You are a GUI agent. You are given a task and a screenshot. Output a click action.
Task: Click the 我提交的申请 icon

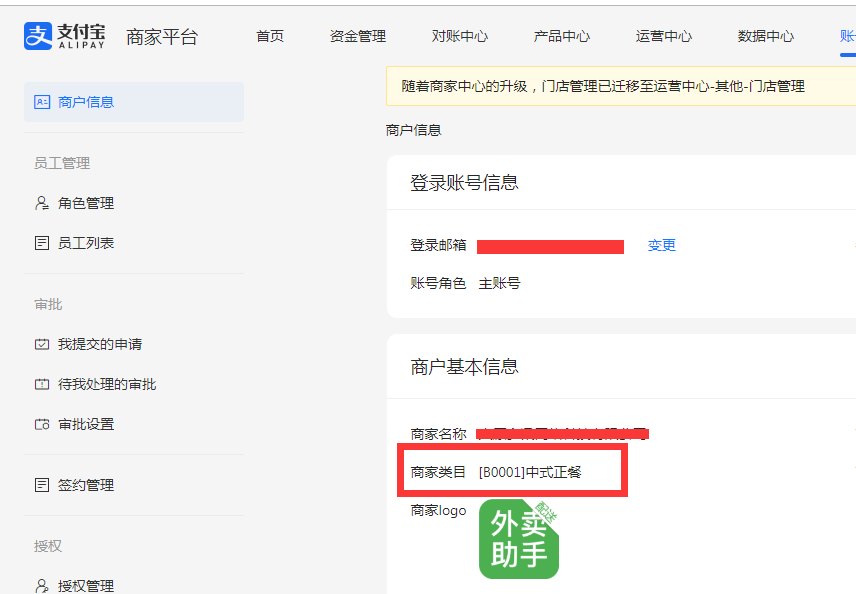coord(42,344)
